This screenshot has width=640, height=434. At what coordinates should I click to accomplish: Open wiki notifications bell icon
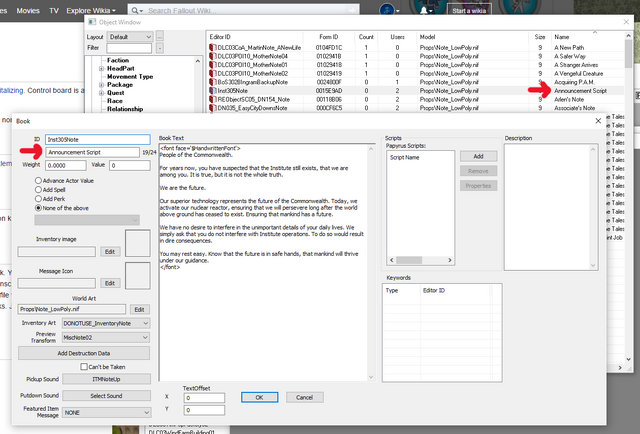pyautogui.click(x=424, y=10)
